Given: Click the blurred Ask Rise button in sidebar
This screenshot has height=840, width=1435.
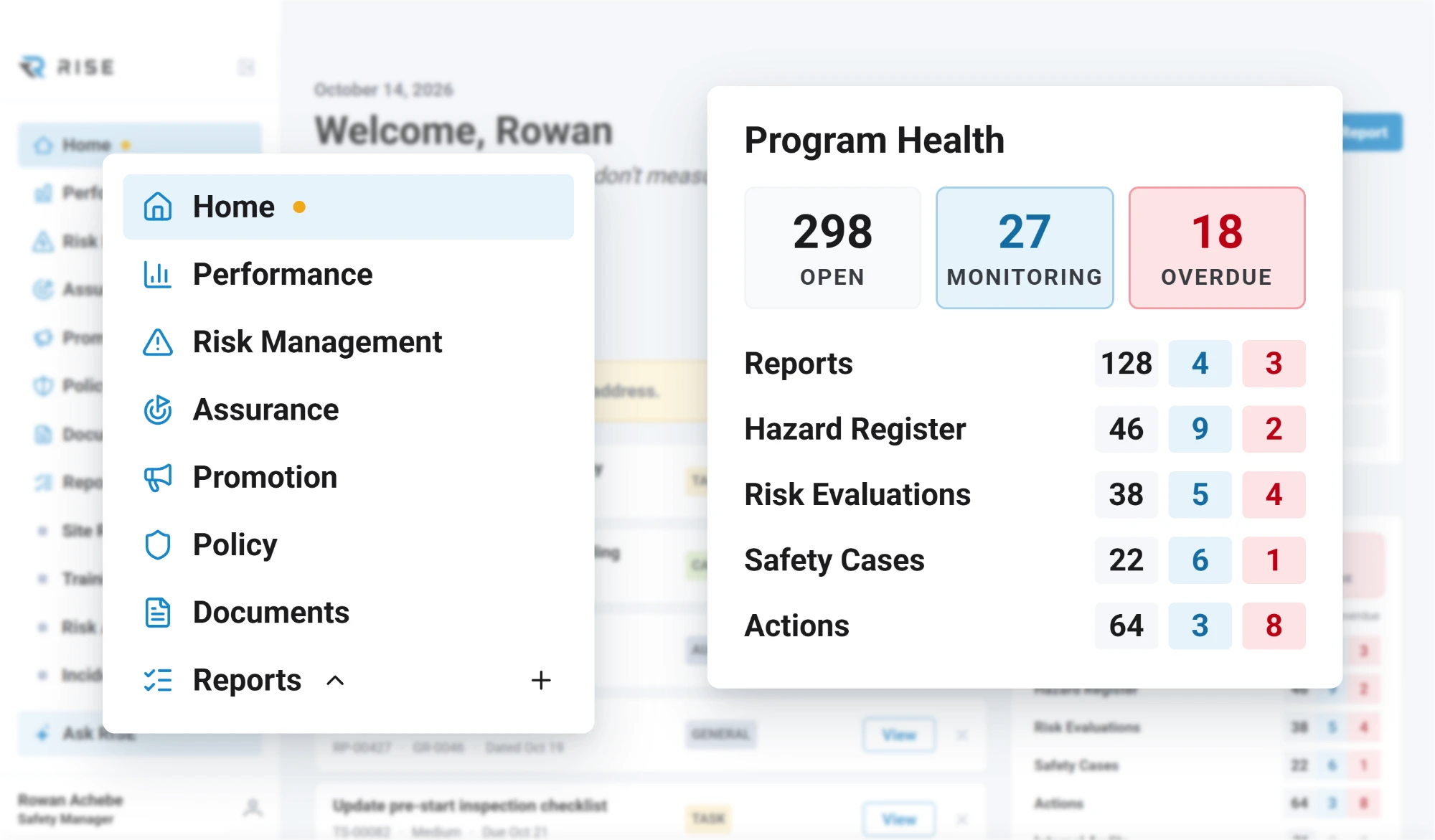Looking at the screenshot, I should [x=140, y=733].
